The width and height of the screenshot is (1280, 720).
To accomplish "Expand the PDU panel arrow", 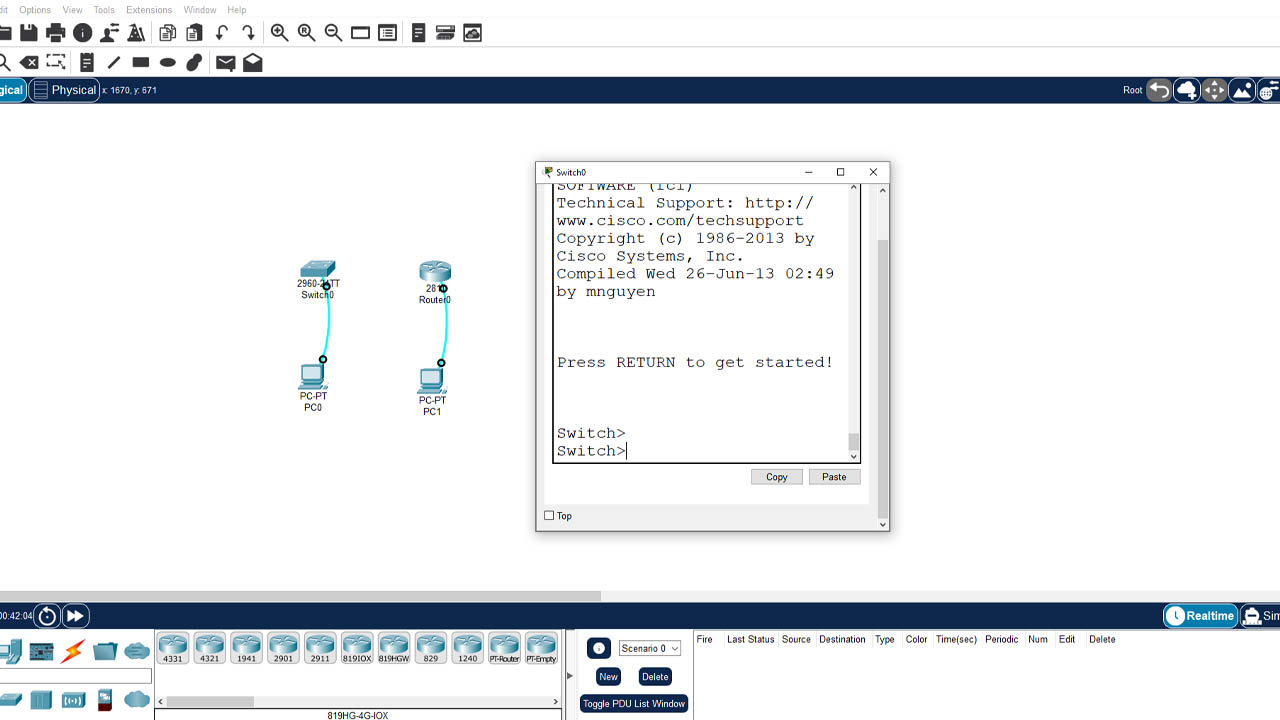I will pos(571,676).
